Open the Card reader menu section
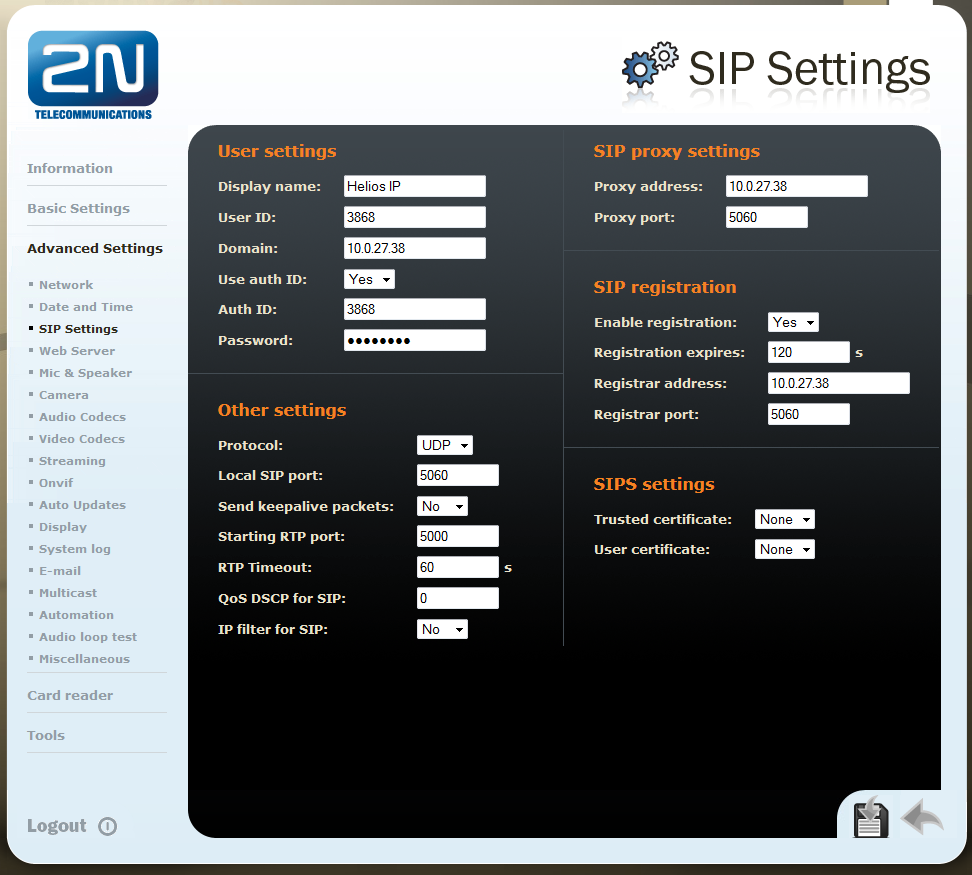This screenshot has width=972, height=875. coord(70,695)
